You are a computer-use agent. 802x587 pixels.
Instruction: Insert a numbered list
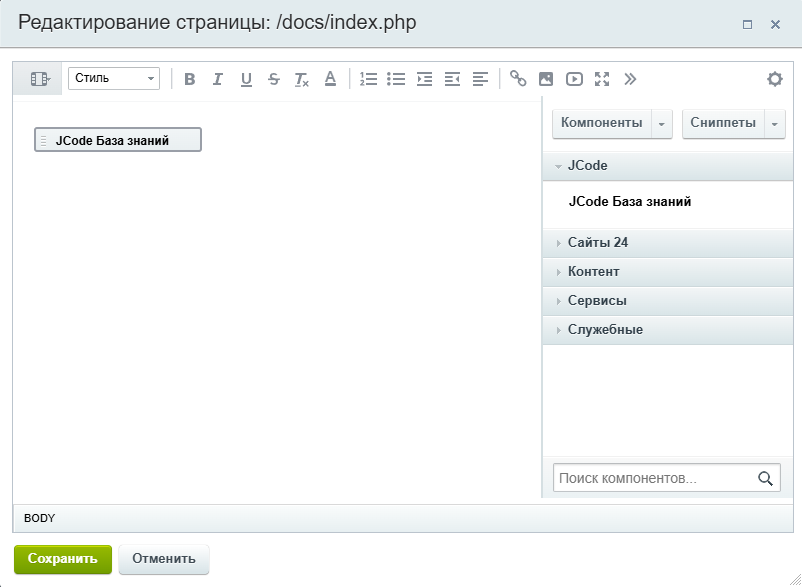368,79
